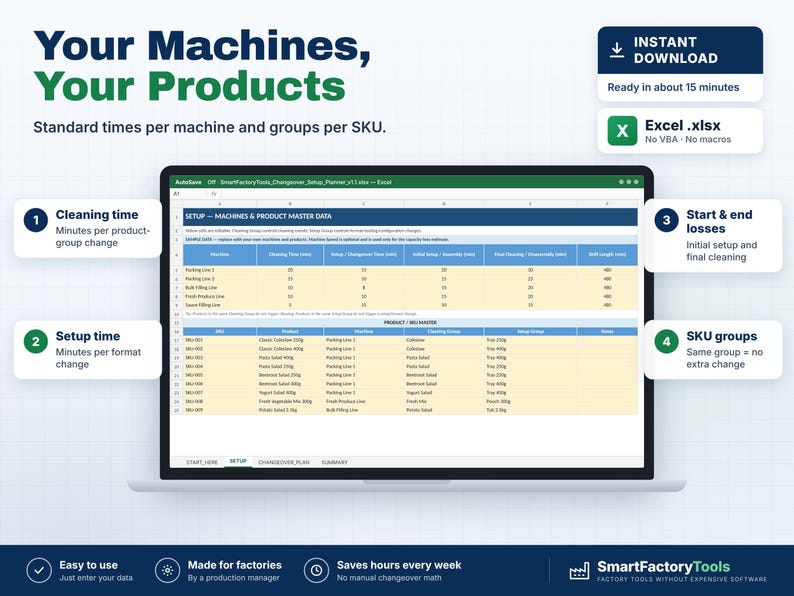Click Packing Line 1's final cleaning value 30
The image size is (794, 596).
click(x=530, y=270)
